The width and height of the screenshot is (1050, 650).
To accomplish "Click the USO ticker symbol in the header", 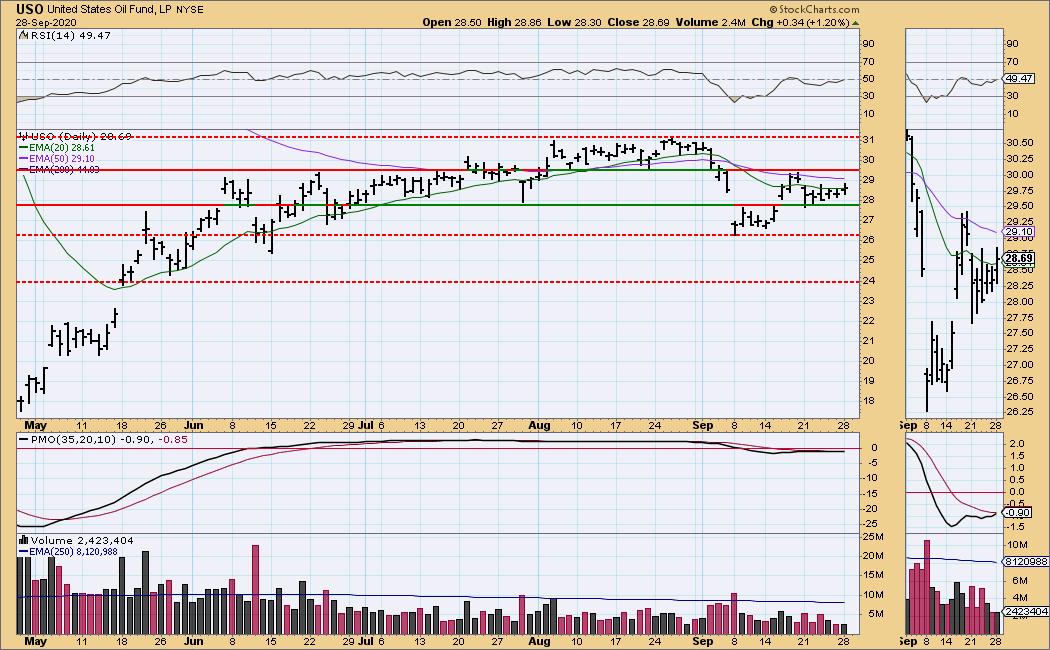I will [x=30, y=9].
